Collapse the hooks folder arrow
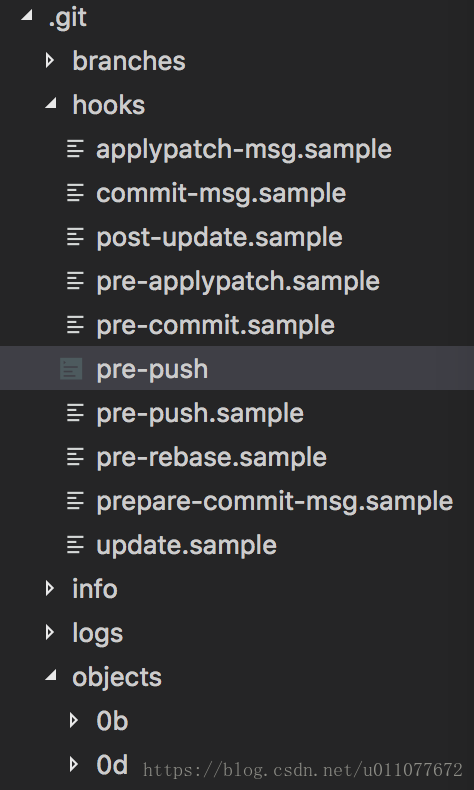474x790 pixels. 50,103
